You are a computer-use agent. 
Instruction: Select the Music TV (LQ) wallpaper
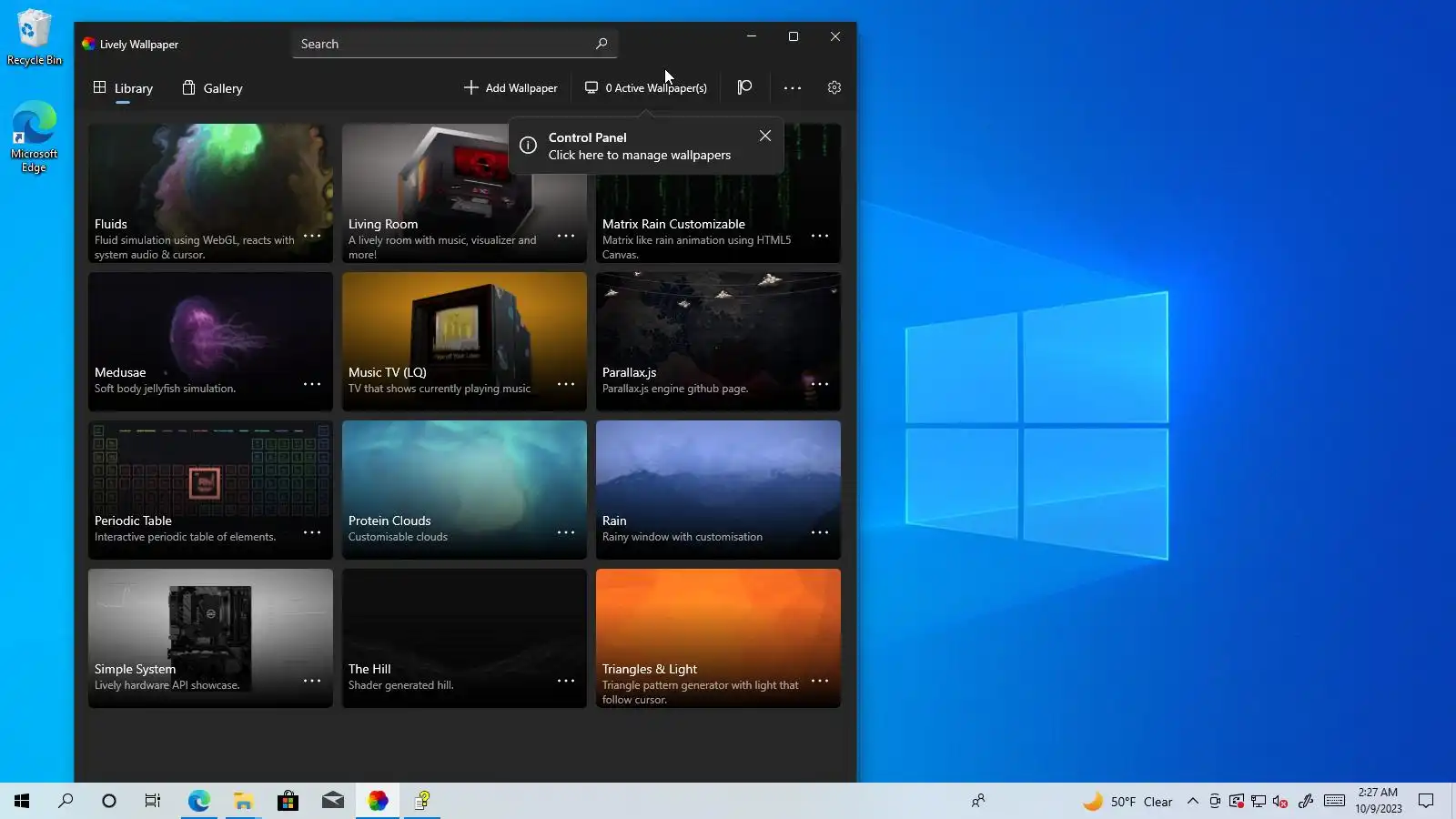pyautogui.click(x=464, y=341)
